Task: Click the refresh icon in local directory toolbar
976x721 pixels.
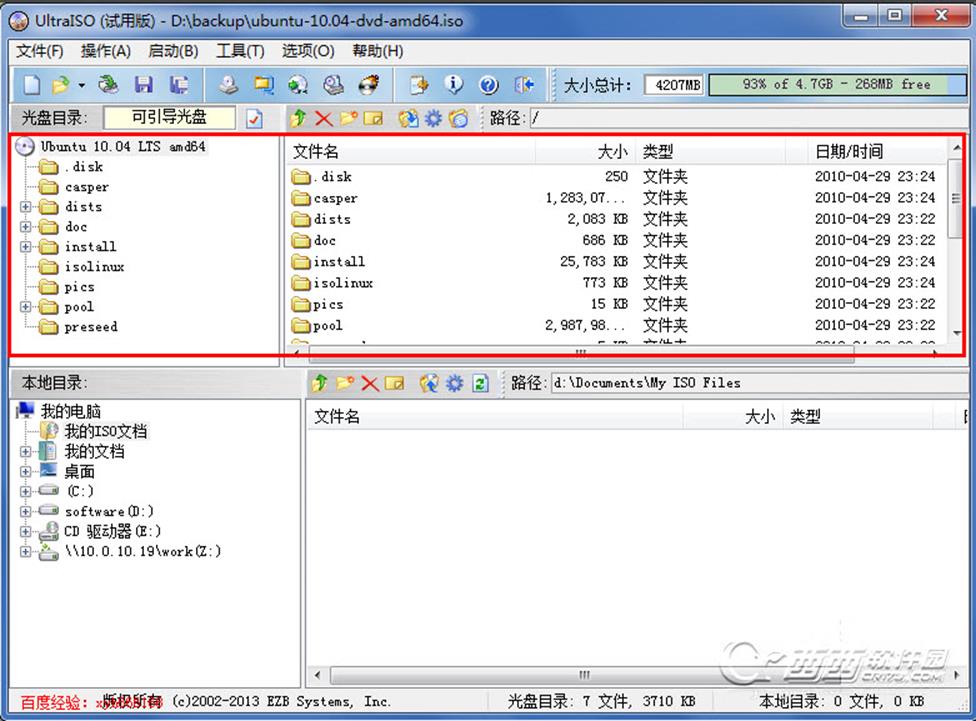Action: (x=480, y=383)
